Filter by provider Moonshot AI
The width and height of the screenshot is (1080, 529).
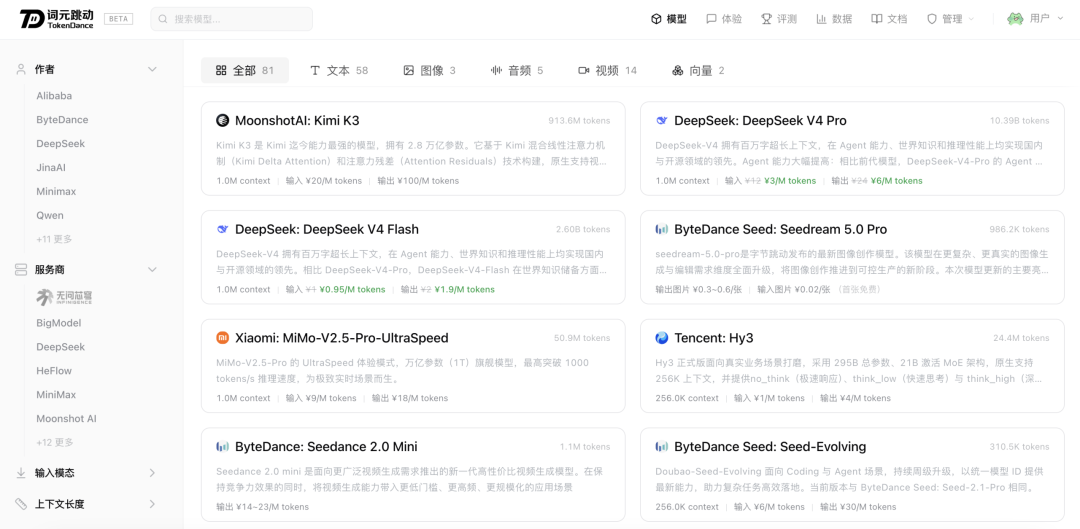[66, 419]
